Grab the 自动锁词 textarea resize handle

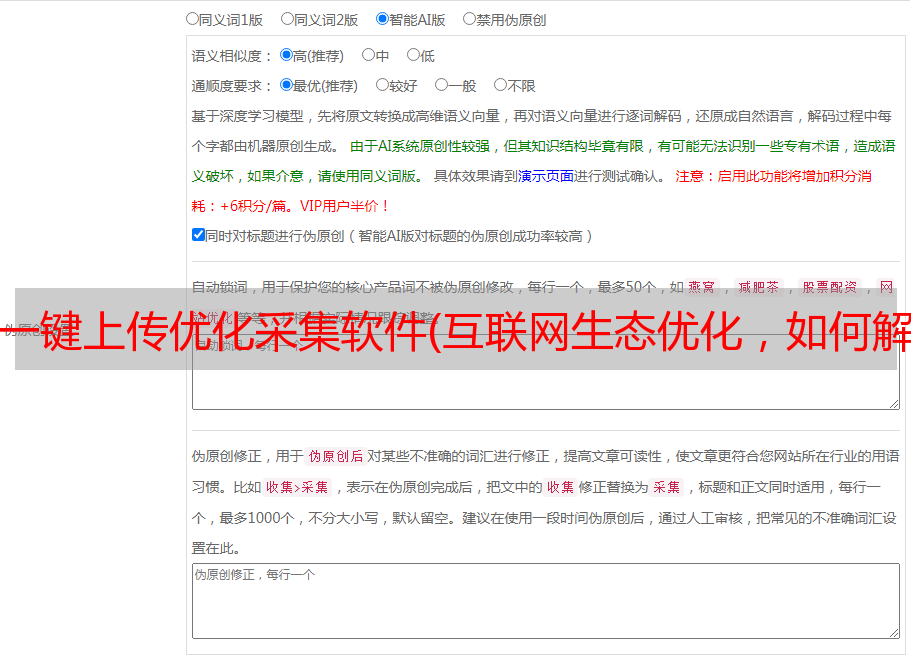pos(894,404)
